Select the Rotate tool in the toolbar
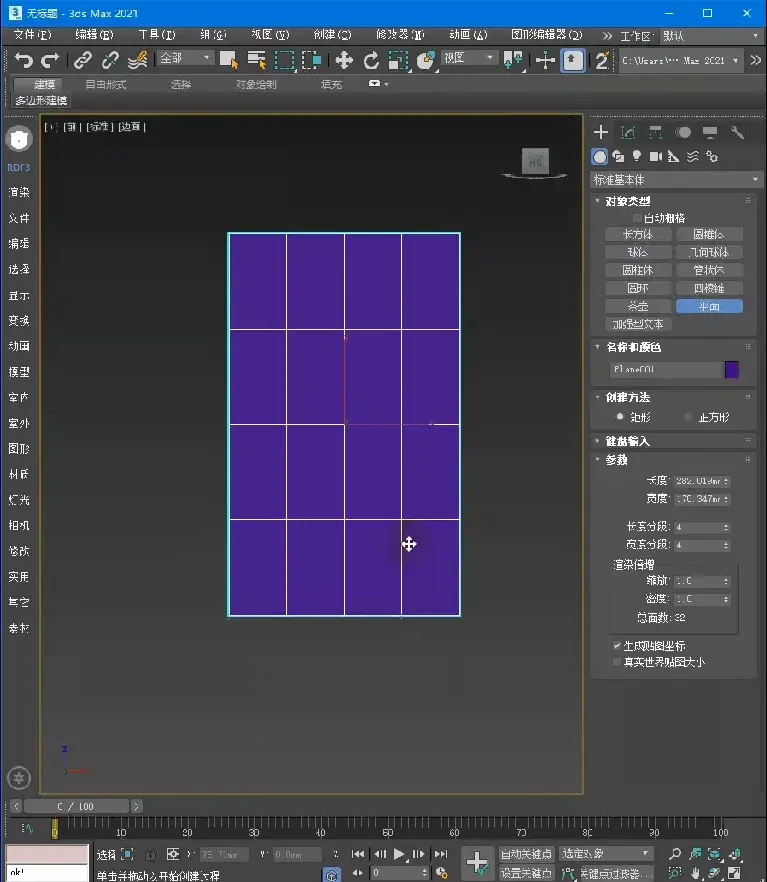 371,60
